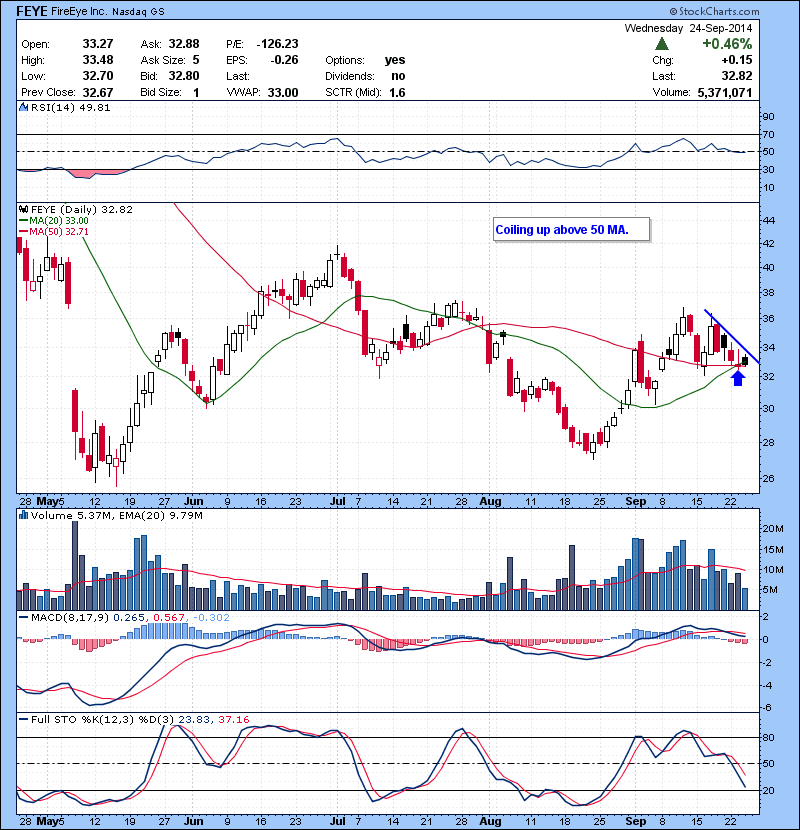Screen dimensions: 800x830
Task: Click the 26 label on the price axis
Action: [x=768, y=479]
